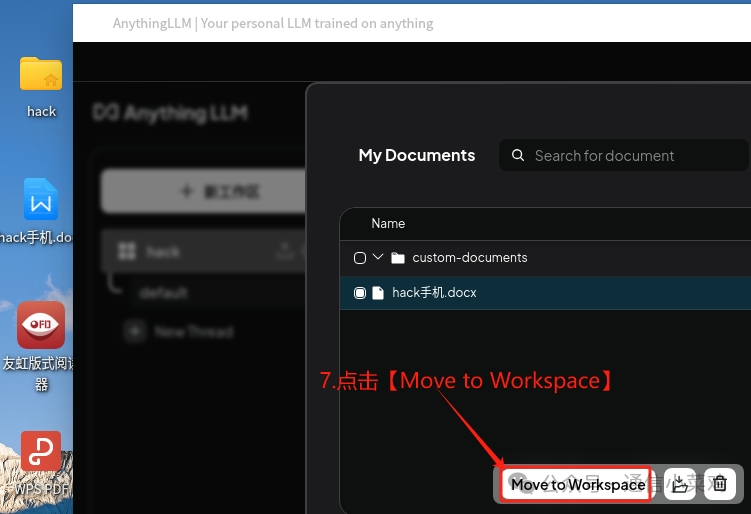Viewport: 751px width, 514px height.
Task: Toggle the hack手机.docx checkbox
Action: (360, 293)
